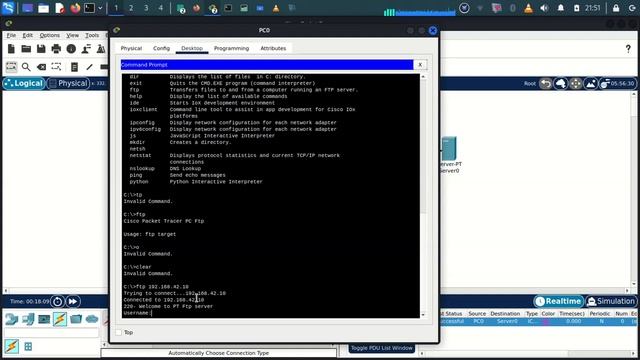Image resolution: width=640 pixels, height=360 pixels.
Task: Close the Command Prompt with the X button
Action: click(x=420, y=65)
